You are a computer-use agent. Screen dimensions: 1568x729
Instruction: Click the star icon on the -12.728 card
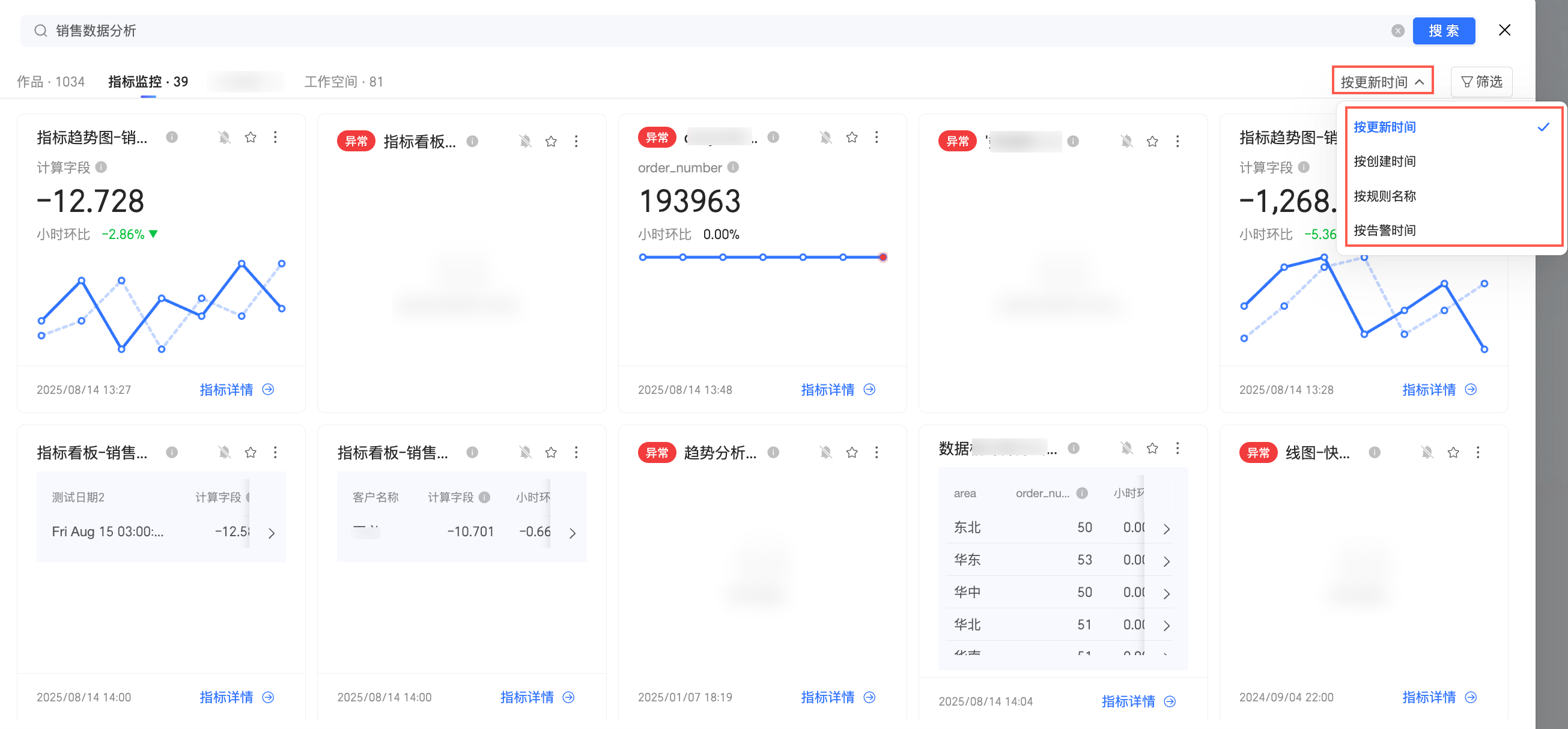pos(250,138)
